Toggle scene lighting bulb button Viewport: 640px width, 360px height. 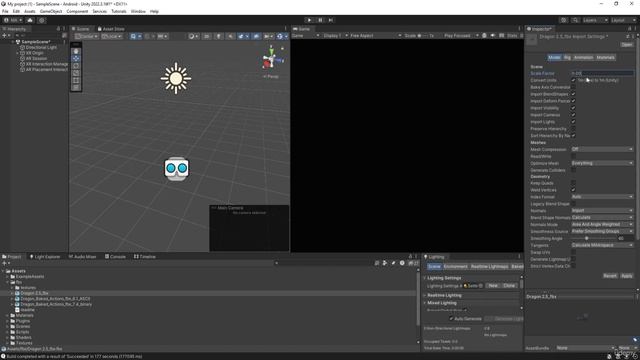(219, 36)
